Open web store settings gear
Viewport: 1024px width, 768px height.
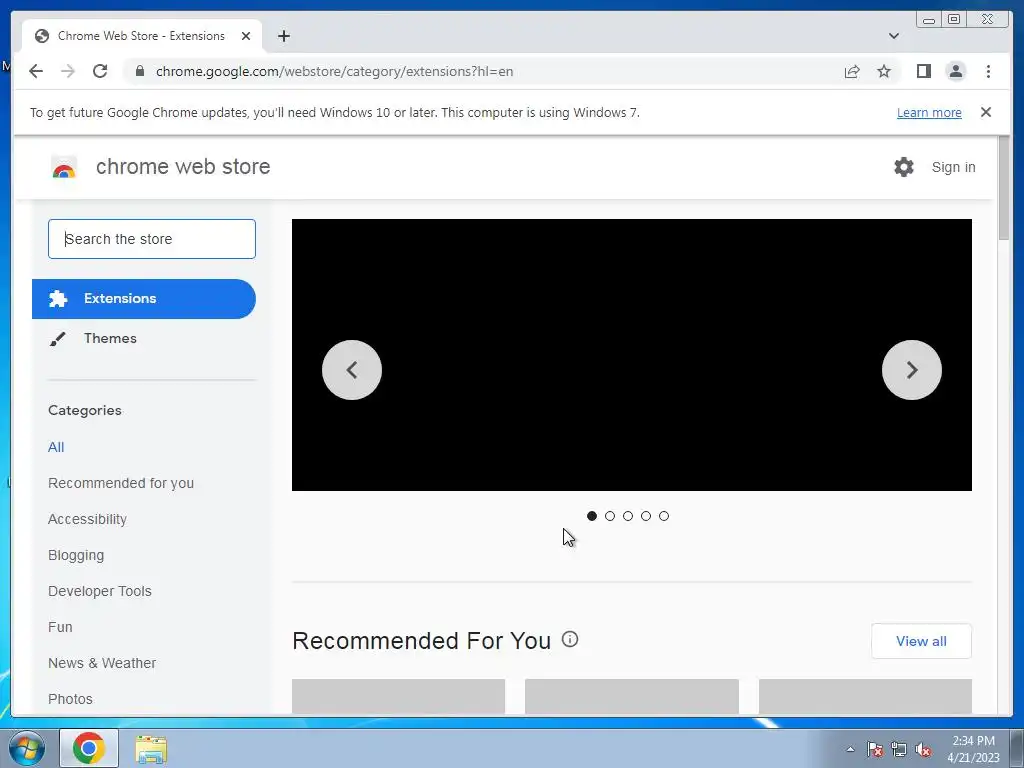[x=904, y=167]
